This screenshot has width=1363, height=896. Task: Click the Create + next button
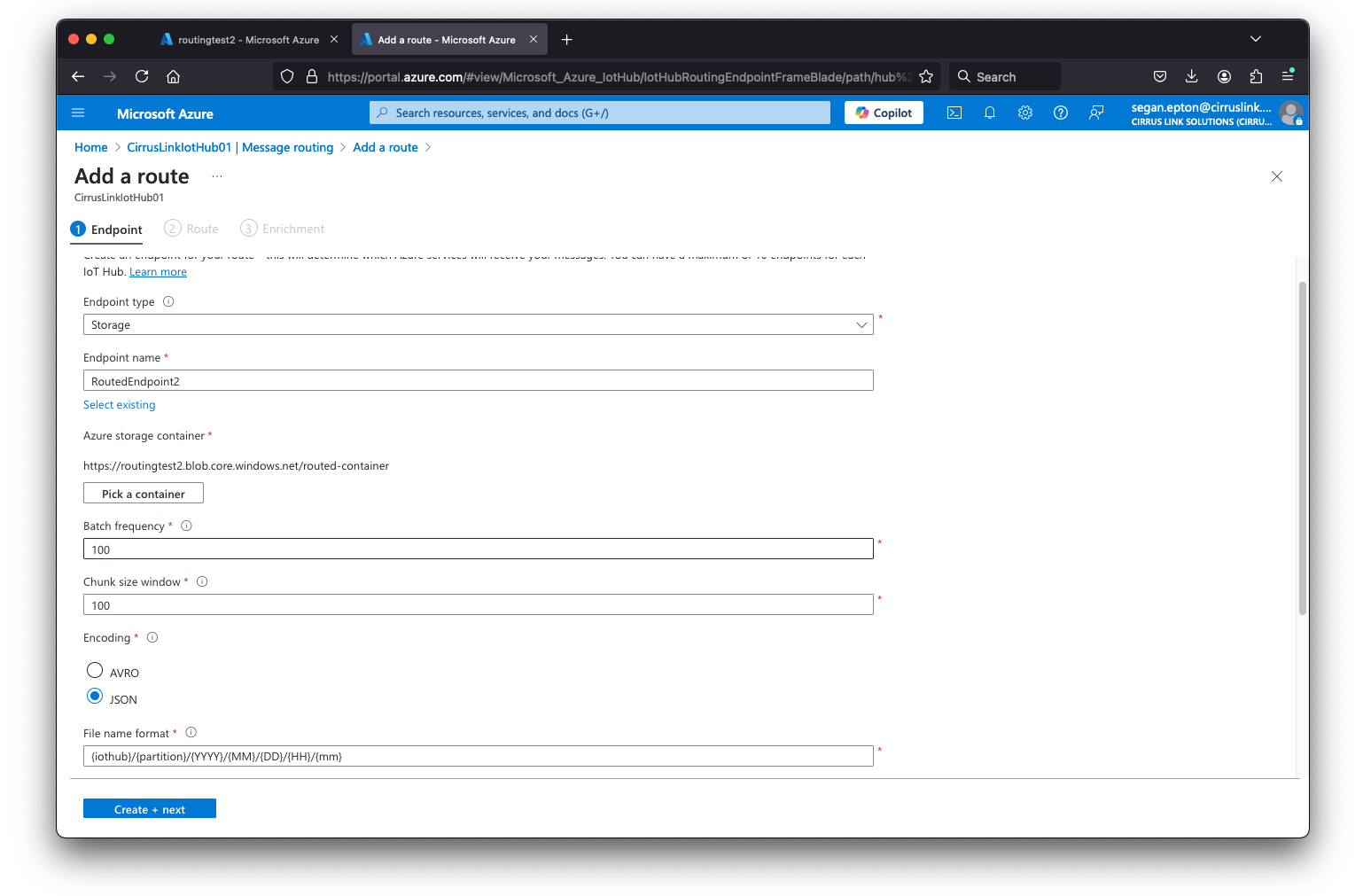[x=150, y=809]
